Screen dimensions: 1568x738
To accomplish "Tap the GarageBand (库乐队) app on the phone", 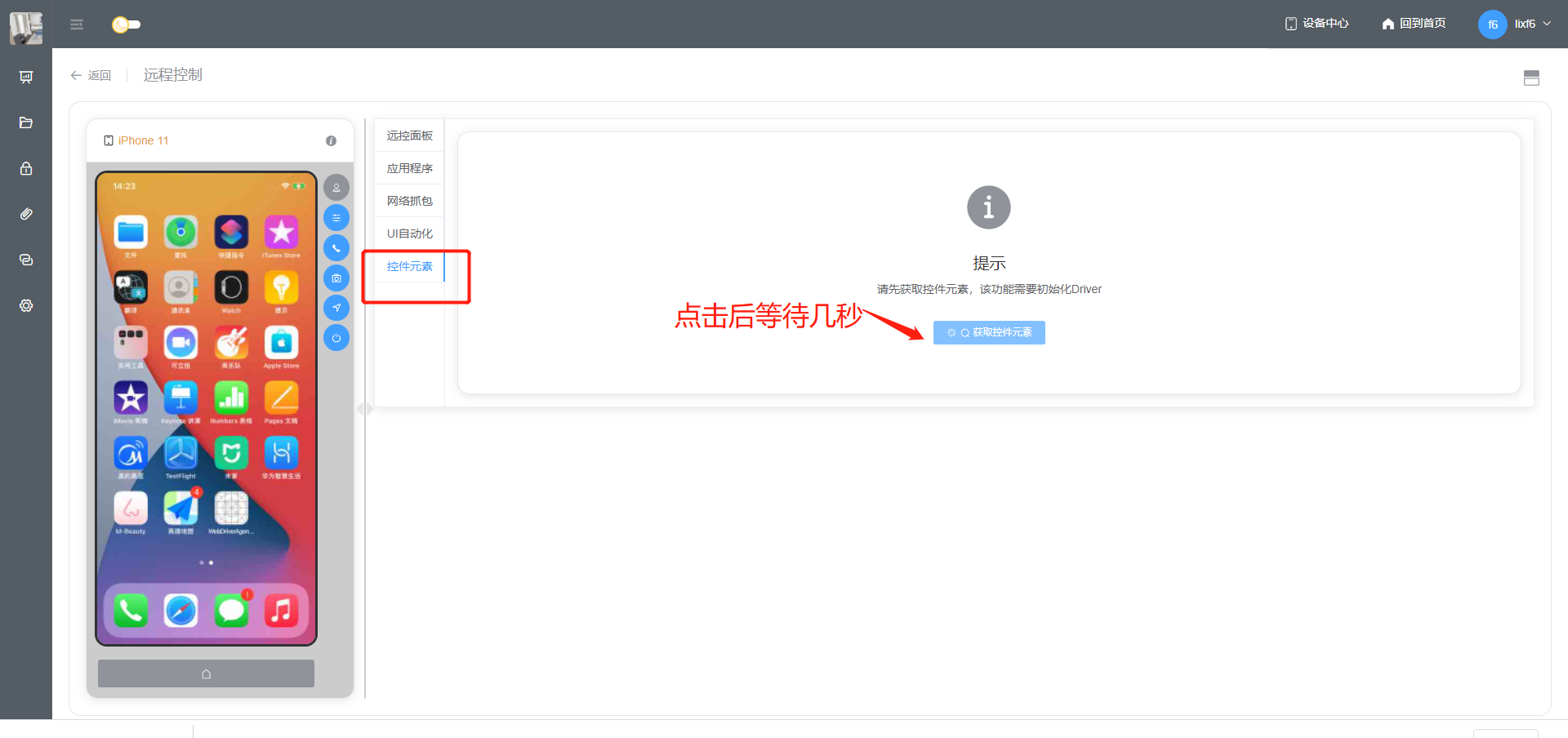I will tap(231, 344).
